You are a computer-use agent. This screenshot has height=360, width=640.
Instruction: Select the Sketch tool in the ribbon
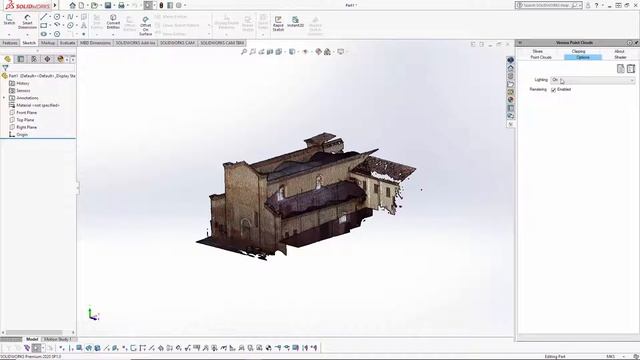[9, 20]
